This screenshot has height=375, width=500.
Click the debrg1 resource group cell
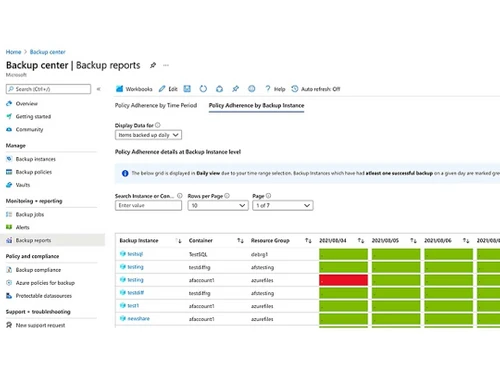pos(259,254)
